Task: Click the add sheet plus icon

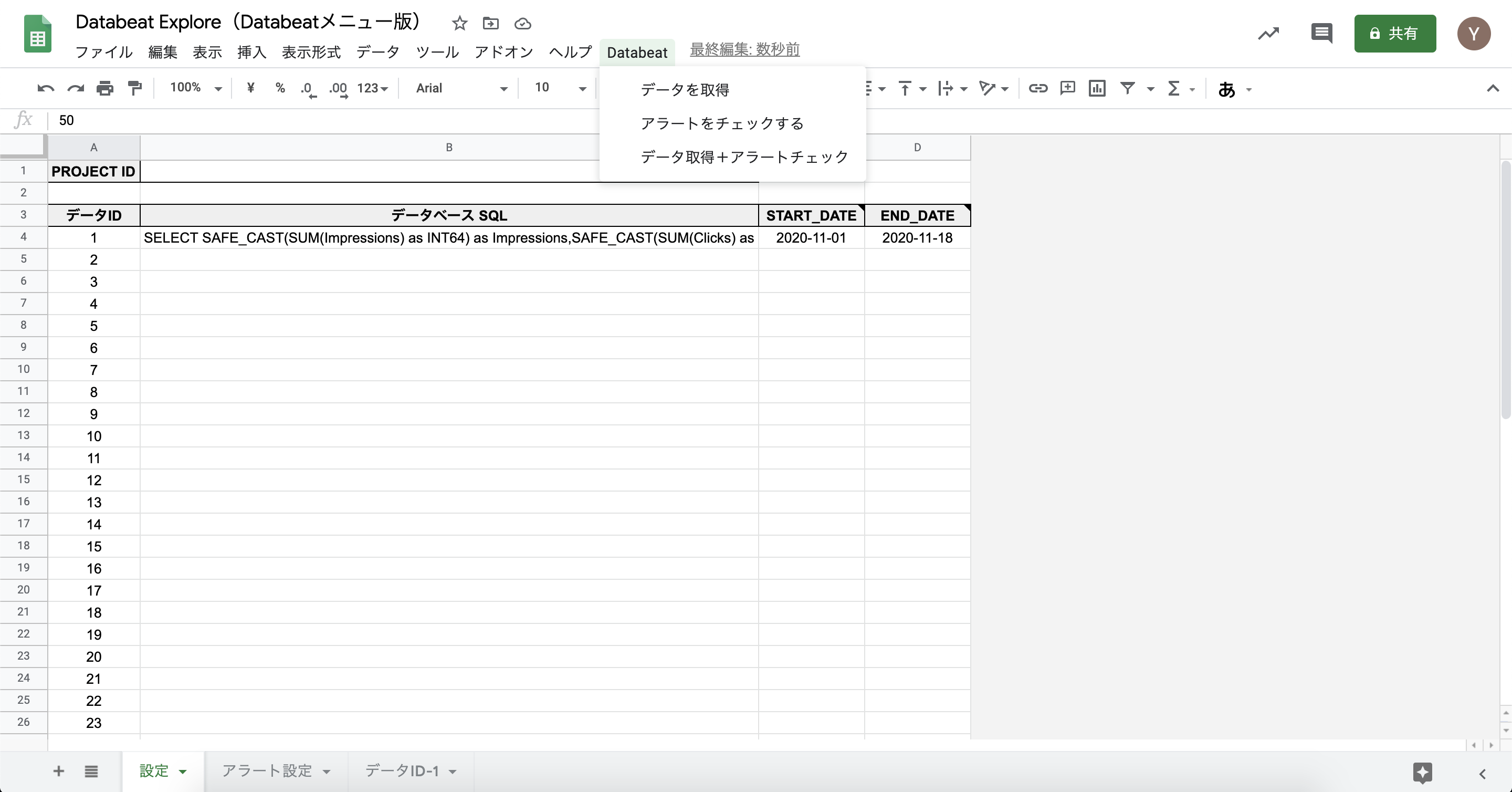Action: click(x=59, y=771)
